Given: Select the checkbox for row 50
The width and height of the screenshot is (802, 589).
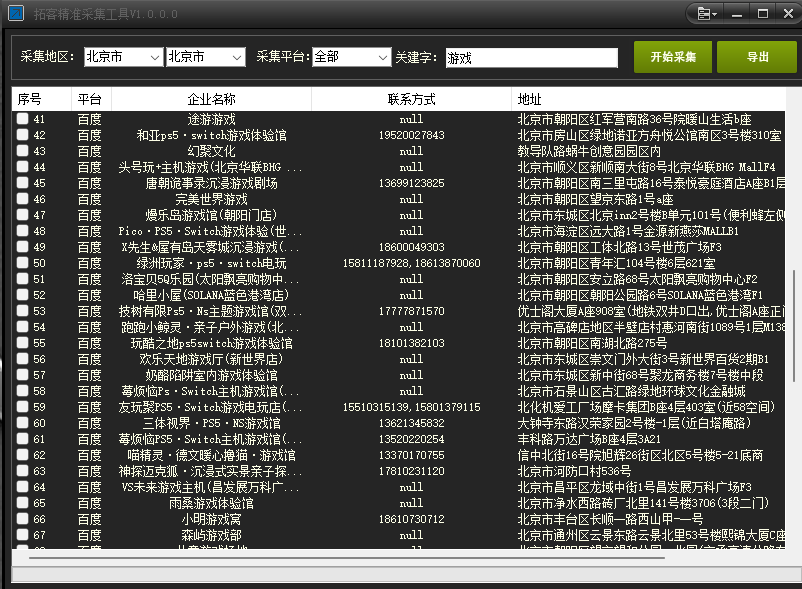Looking at the screenshot, I should tap(22, 264).
